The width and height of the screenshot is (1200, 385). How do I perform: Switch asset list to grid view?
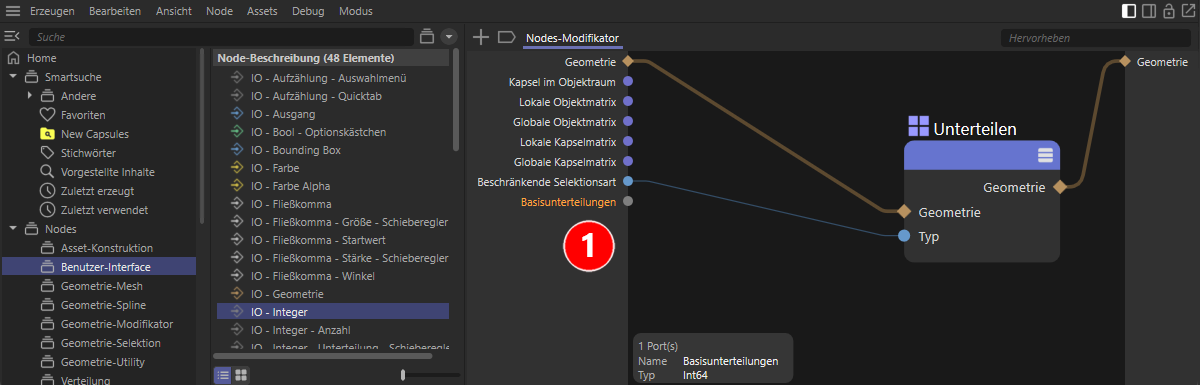(241, 375)
